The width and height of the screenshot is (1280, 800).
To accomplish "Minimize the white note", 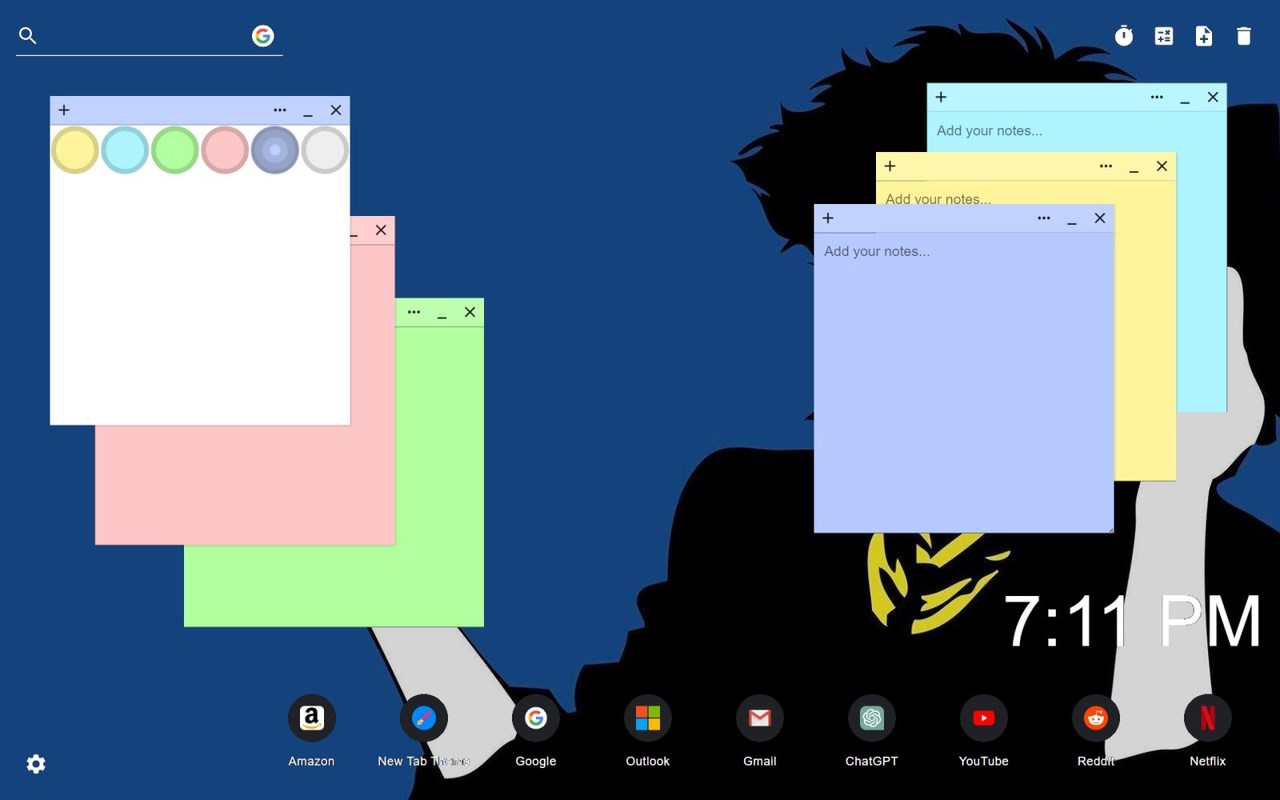I will (308, 112).
